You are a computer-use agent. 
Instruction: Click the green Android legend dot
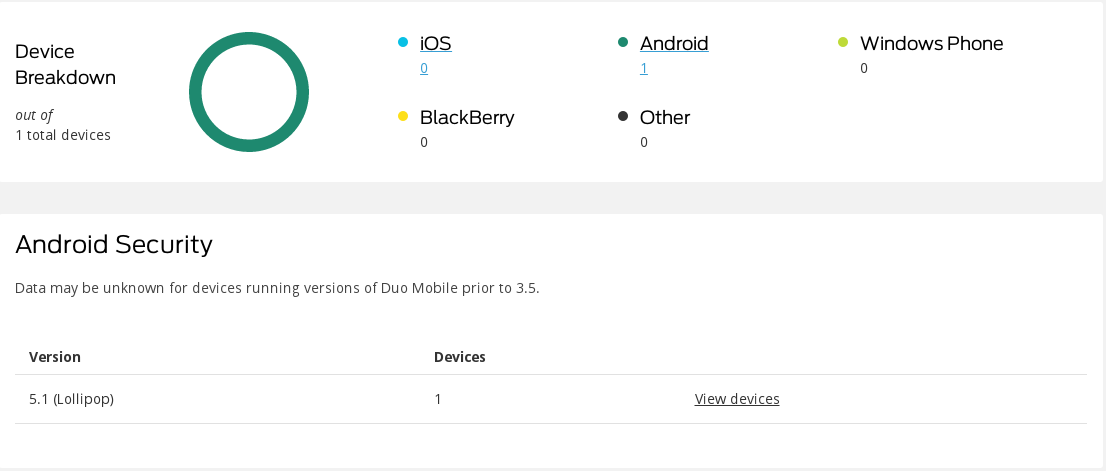[x=623, y=42]
